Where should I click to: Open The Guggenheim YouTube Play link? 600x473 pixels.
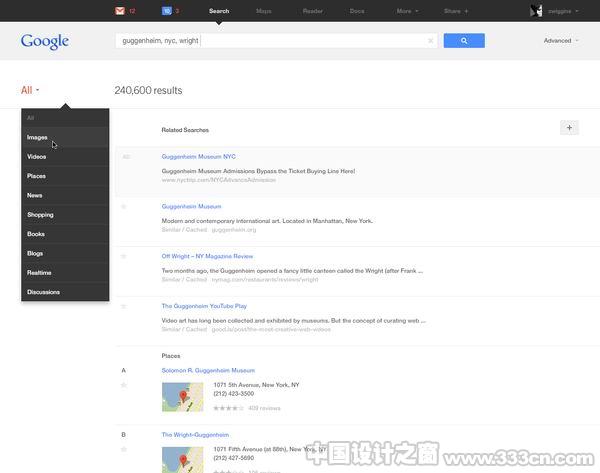204,306
